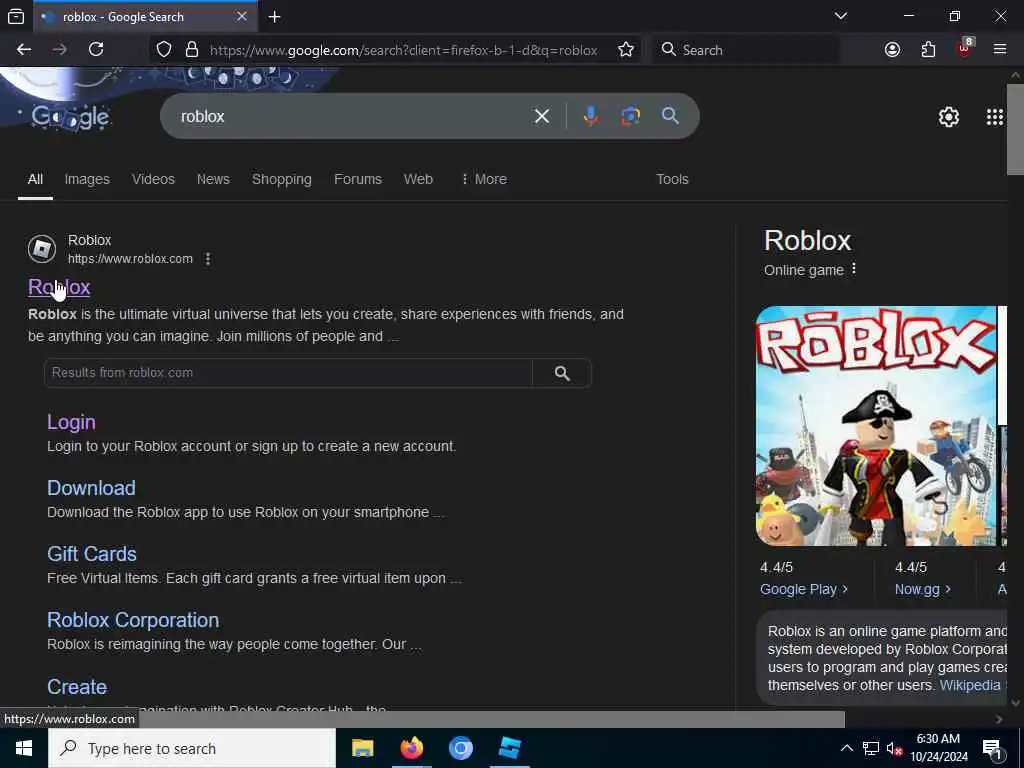Screen dimensions: 1024x768
Task: Click the Firefox taskbar icon
Action: click(411, 748)
